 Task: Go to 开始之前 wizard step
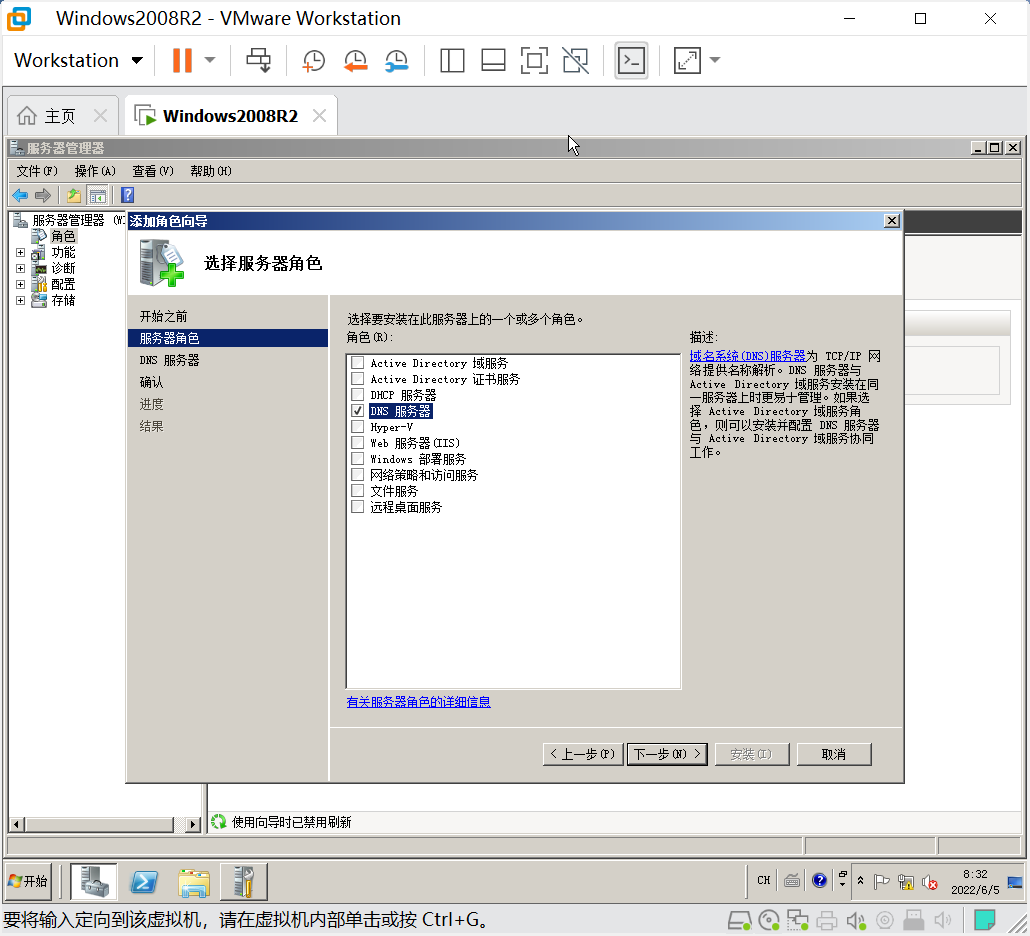pyautogui.click(x=164, y=317)
